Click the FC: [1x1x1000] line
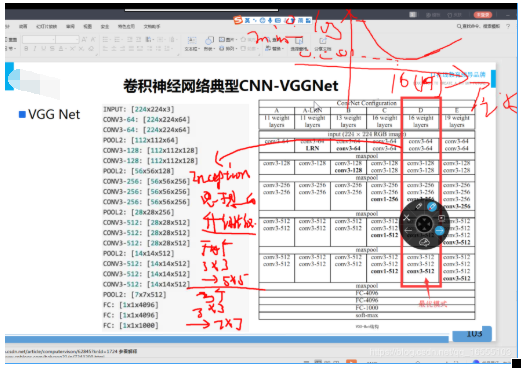The width and height of the screenshot is (522, 368). point(131,325)
